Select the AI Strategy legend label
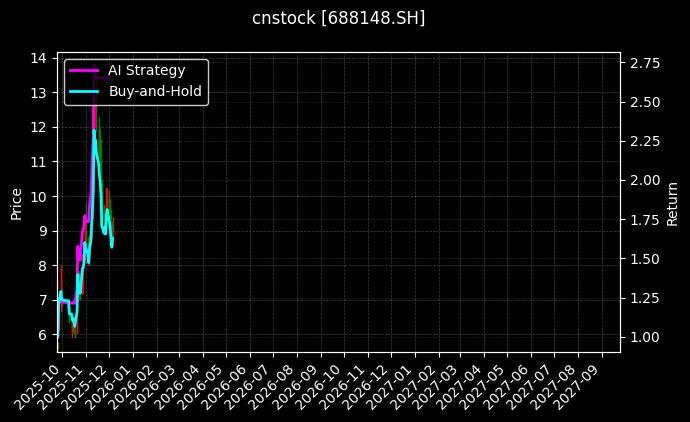 pyautogui.click(x=146, y=70)
